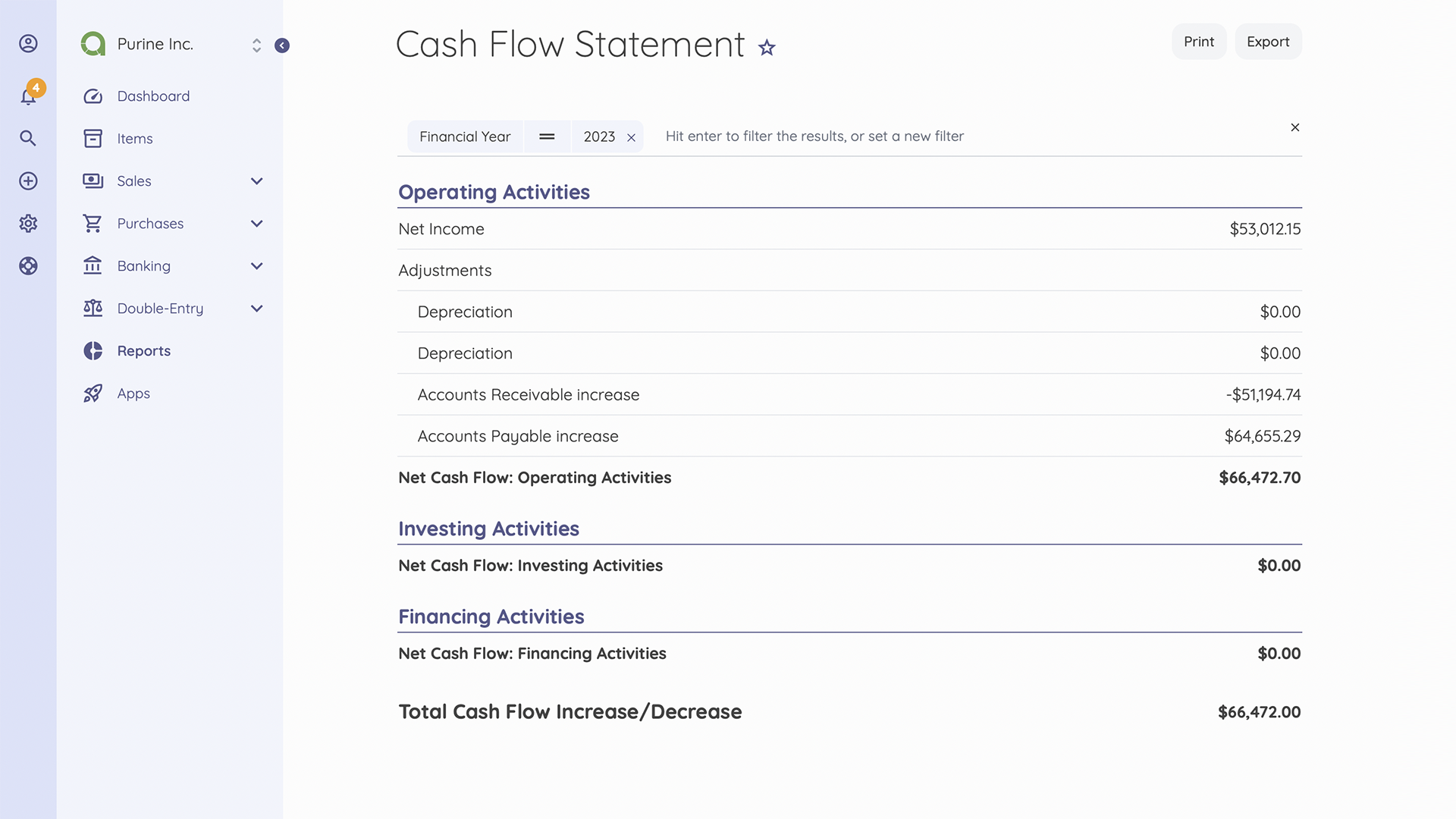Viewport: 1456px width, 819px height.
Task: Favorite the Cash Flow Statement via the star
Action: point(767,47)
